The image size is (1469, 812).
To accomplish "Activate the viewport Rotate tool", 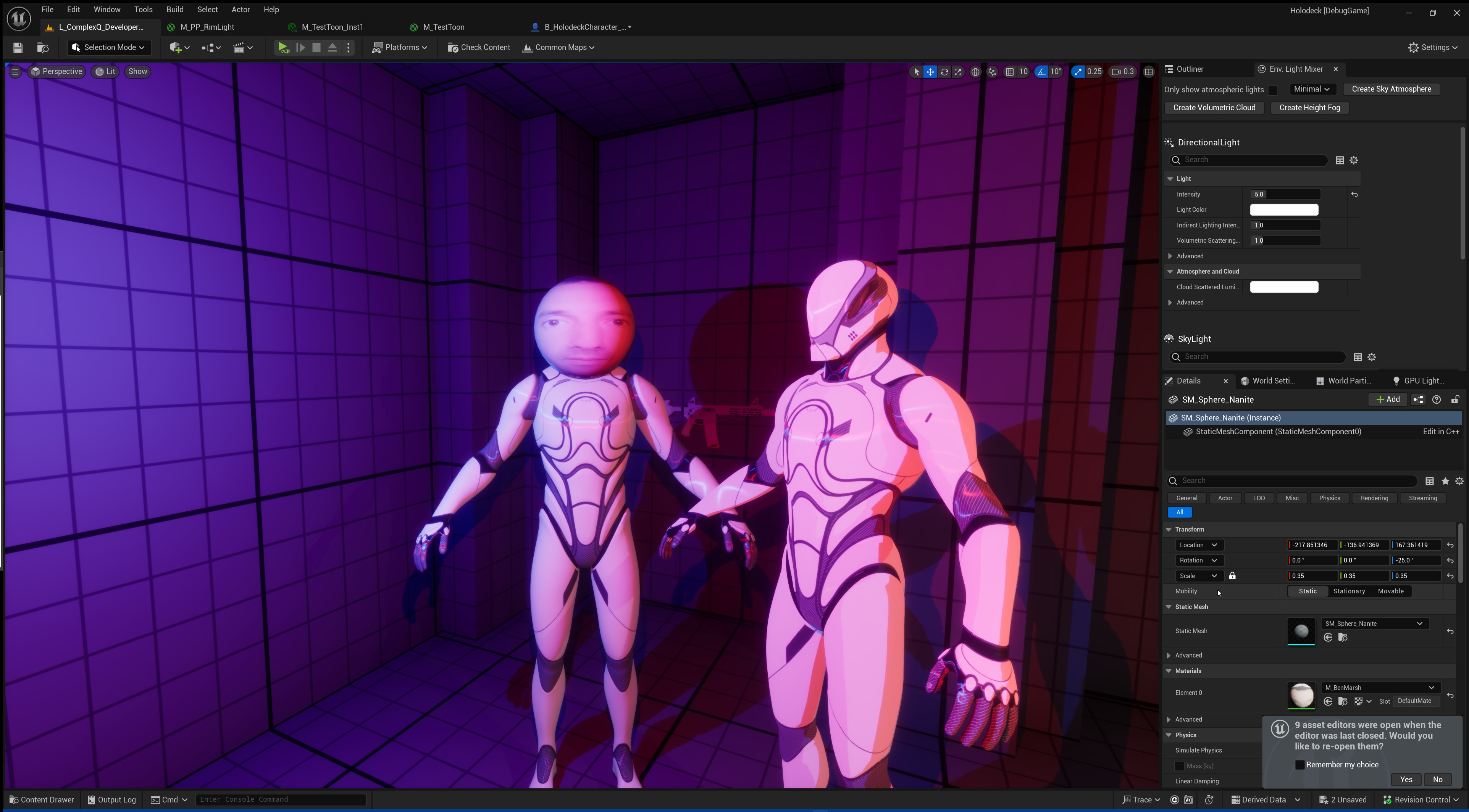I will (944, 72).
